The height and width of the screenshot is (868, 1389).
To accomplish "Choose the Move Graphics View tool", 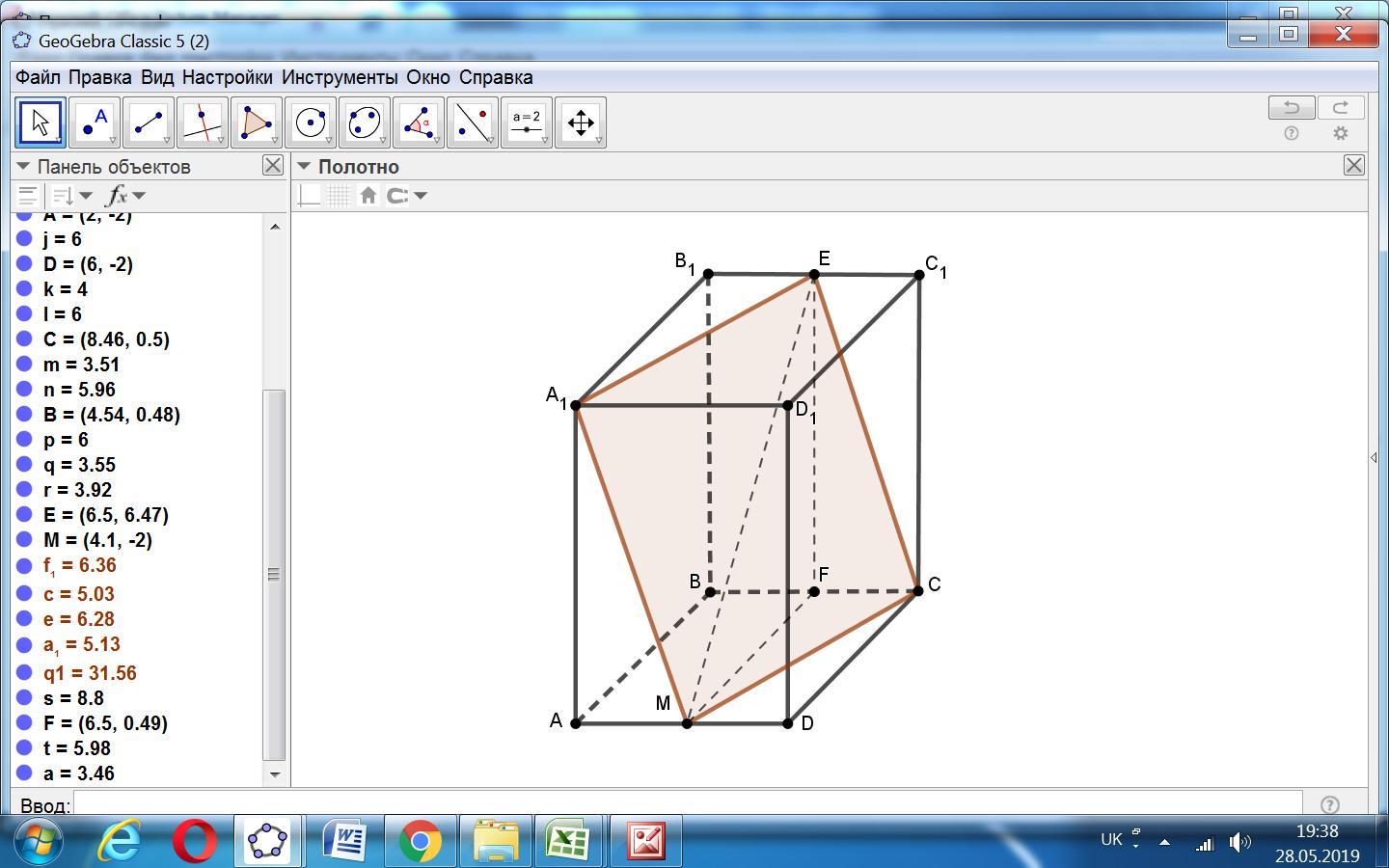I will (581, 122).
